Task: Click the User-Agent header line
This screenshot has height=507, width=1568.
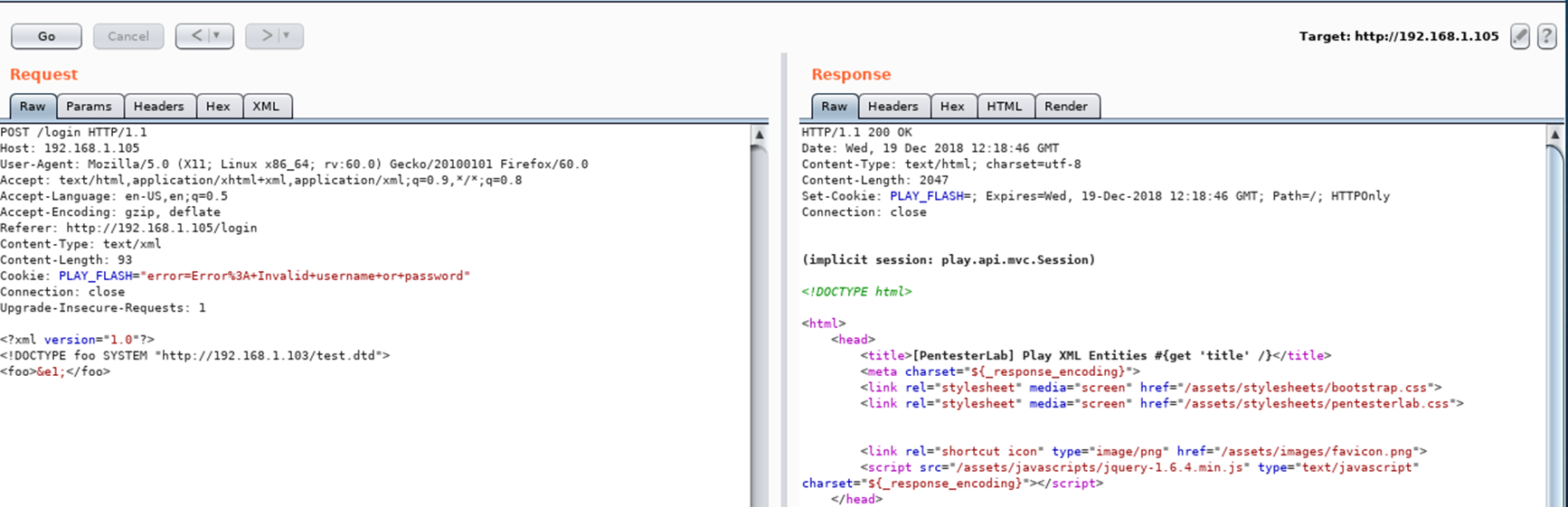Action: tap(294, 164)
